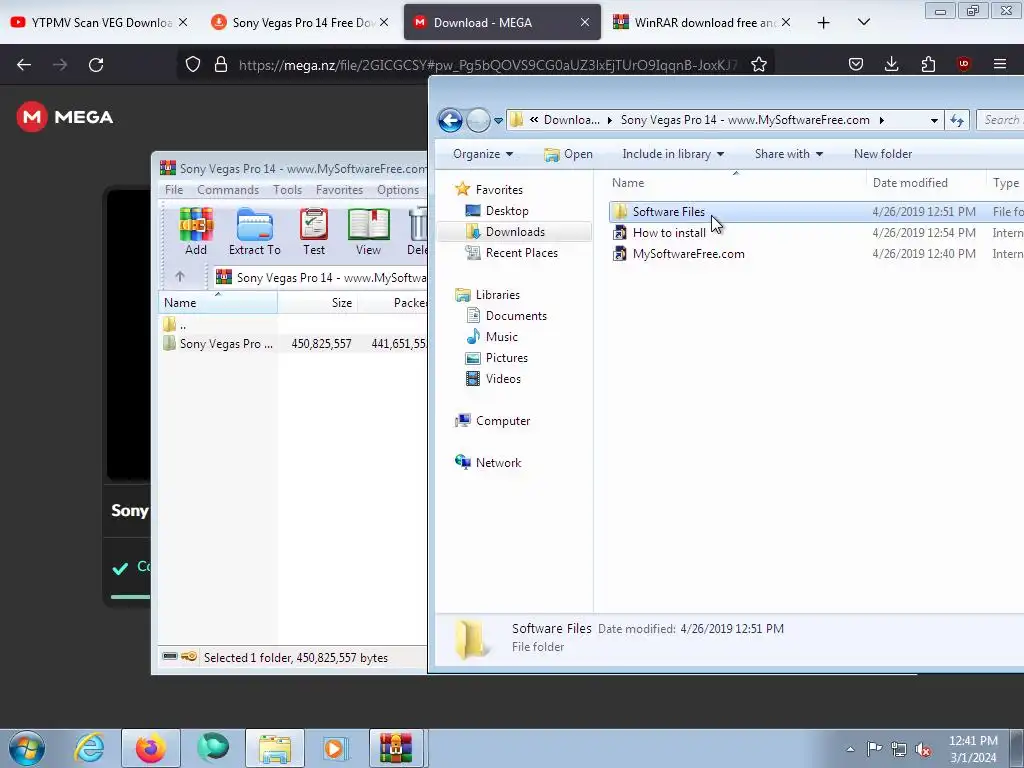1024x768 pixels.
Task: Switch to the YTPMV Scan VEG Download tab
Action: click(x=100, y=22)
